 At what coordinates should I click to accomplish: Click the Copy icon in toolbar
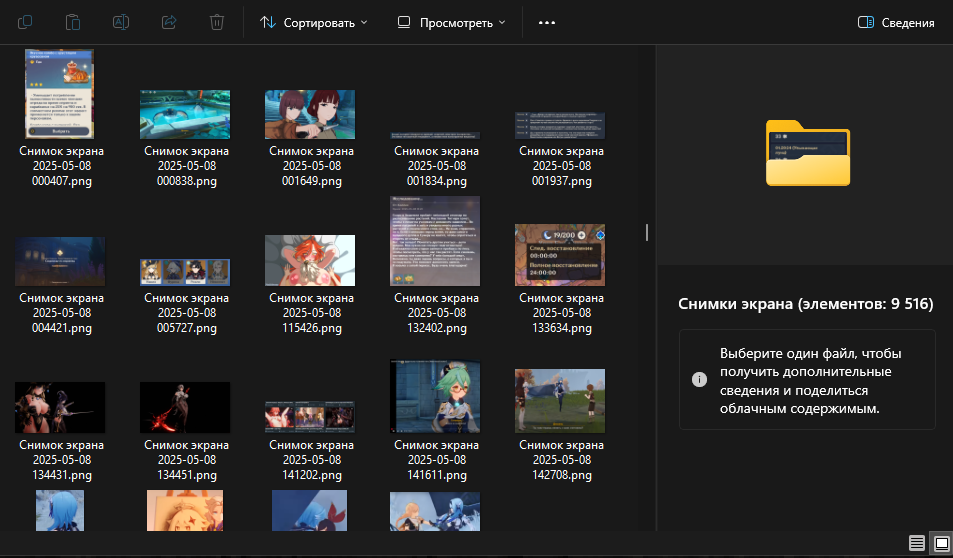(x=25, y=22)
